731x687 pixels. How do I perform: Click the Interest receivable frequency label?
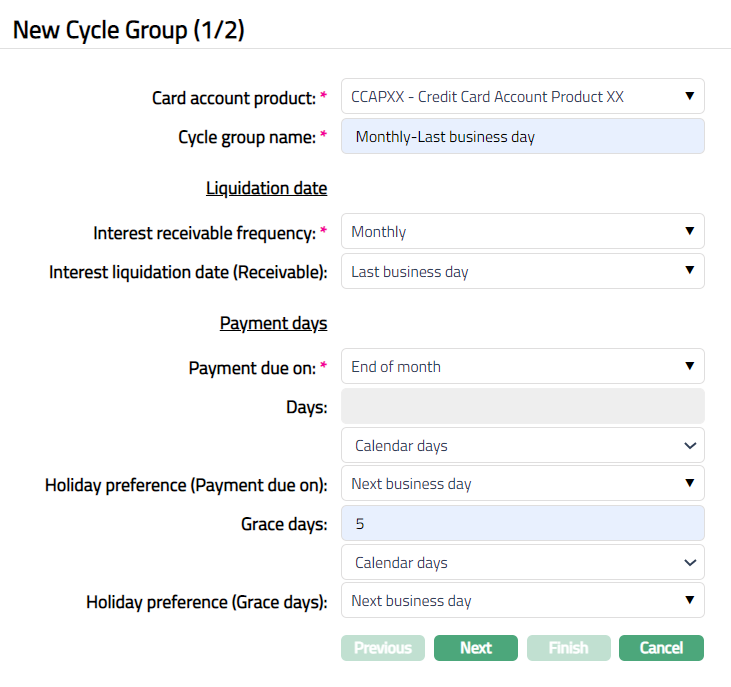pos(204,232)
